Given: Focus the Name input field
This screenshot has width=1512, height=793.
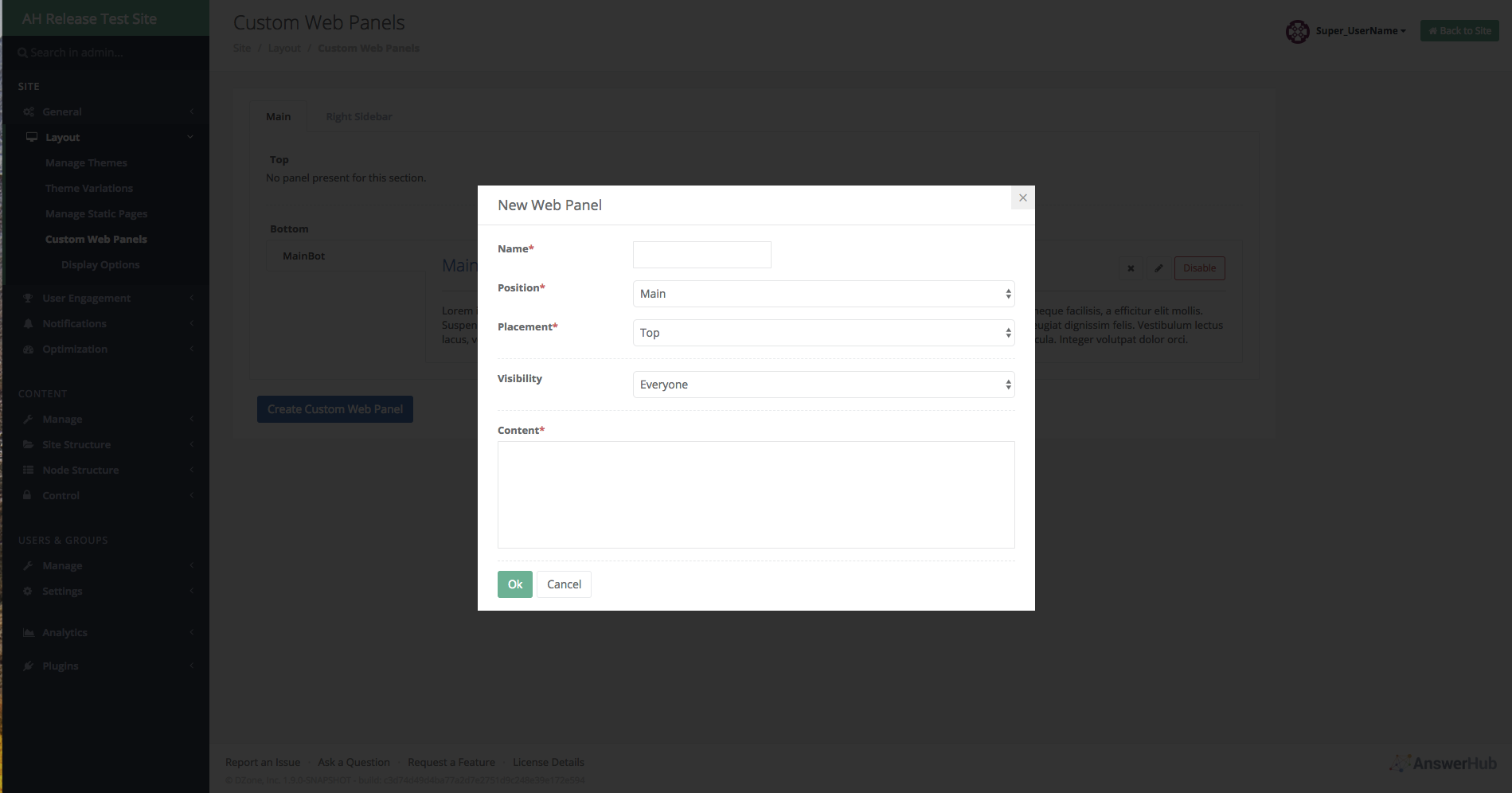Looking at the screenshot, I should (x=702, y=255).
